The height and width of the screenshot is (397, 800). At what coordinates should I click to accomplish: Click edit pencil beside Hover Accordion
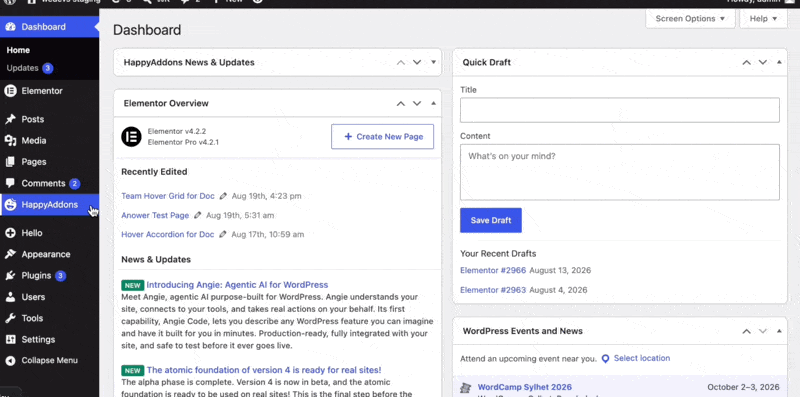click(x=223, y=235)
